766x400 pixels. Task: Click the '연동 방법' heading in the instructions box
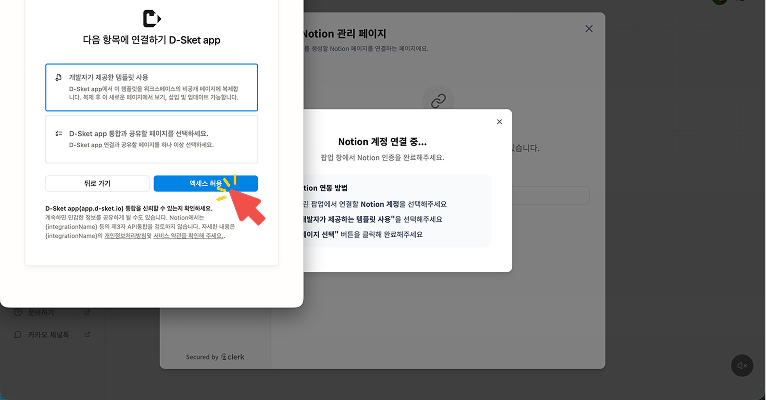tap(325, 188)
